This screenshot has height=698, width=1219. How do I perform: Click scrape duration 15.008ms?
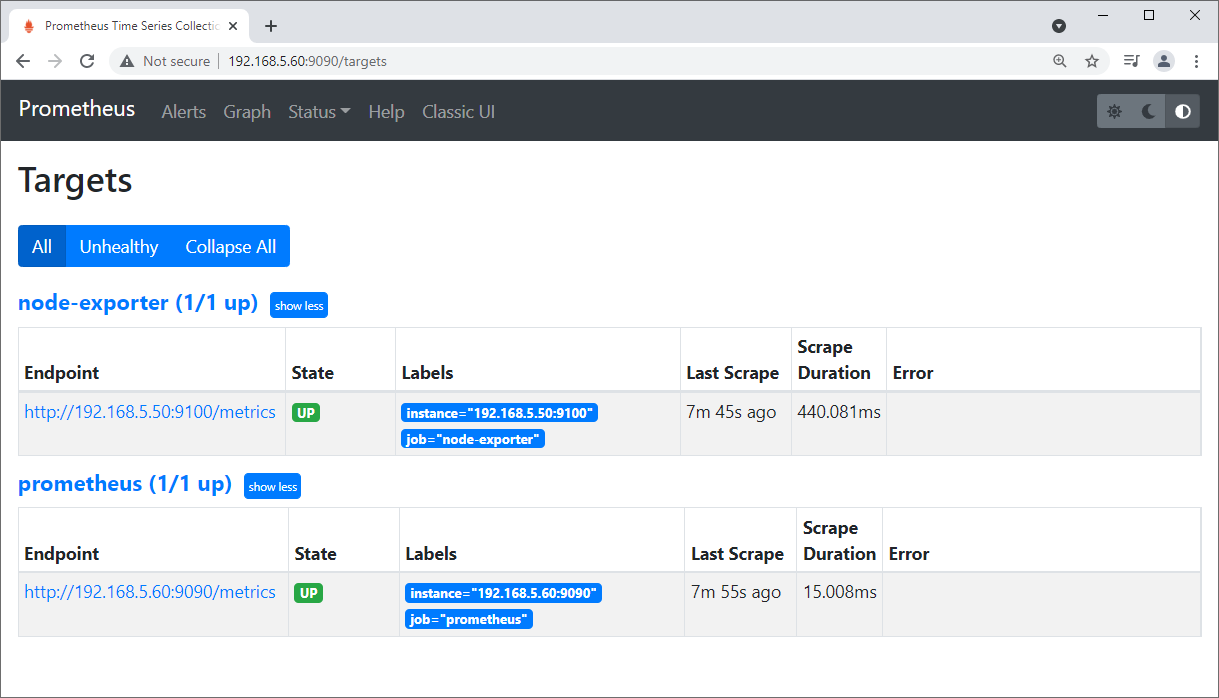tap(840, 592)
